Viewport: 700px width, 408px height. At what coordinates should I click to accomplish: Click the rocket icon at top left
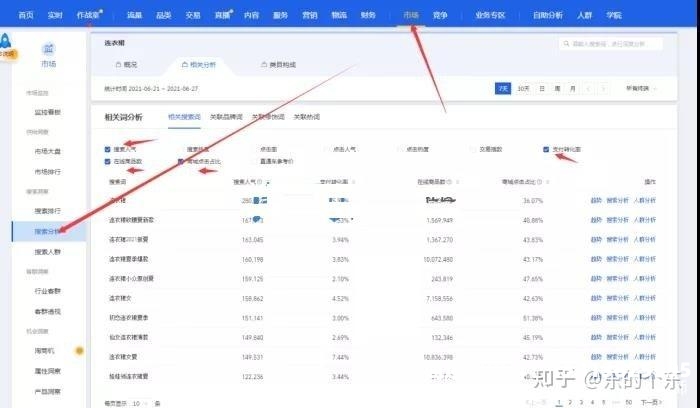click(5, 42)
